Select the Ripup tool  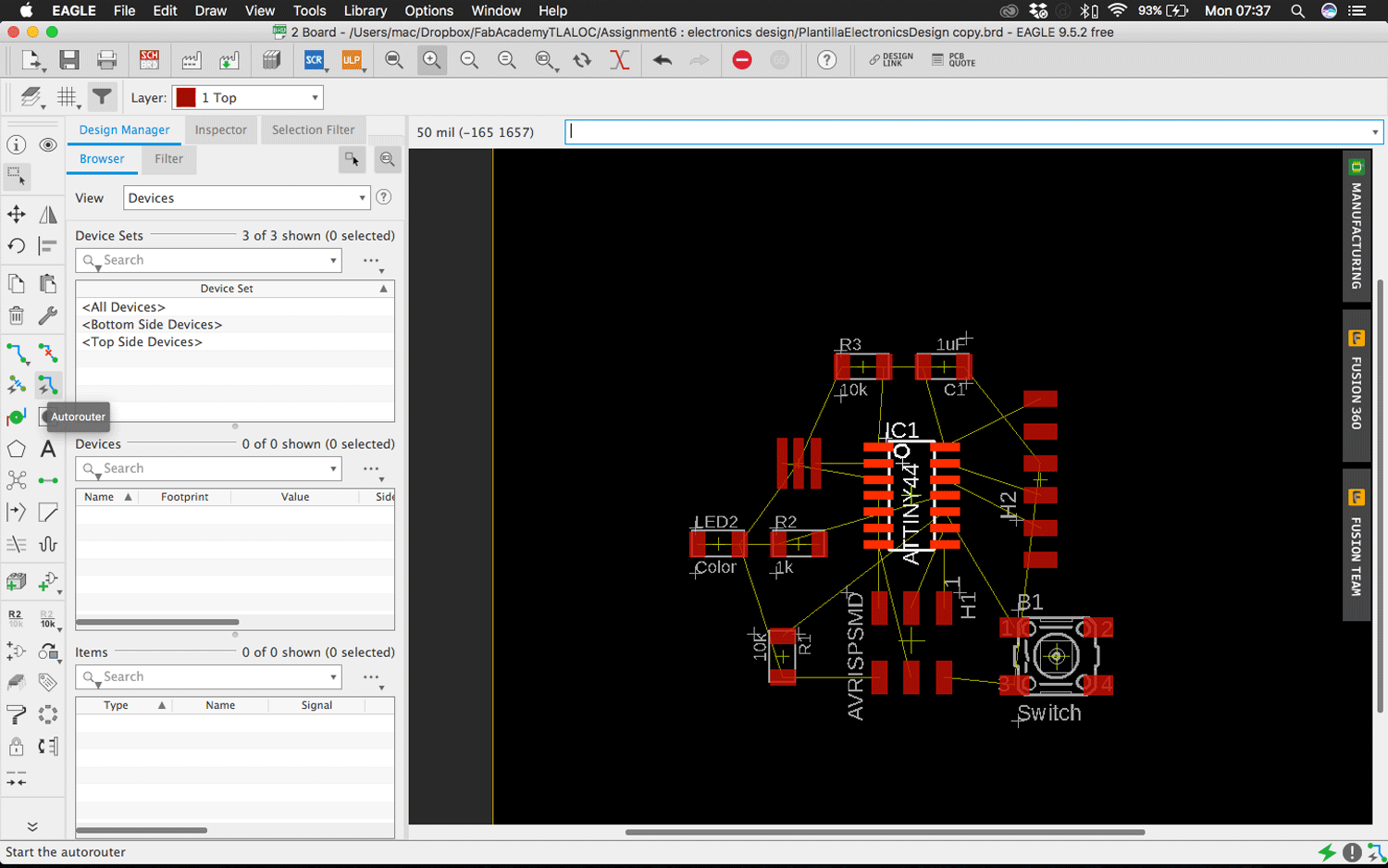[48, 353]
